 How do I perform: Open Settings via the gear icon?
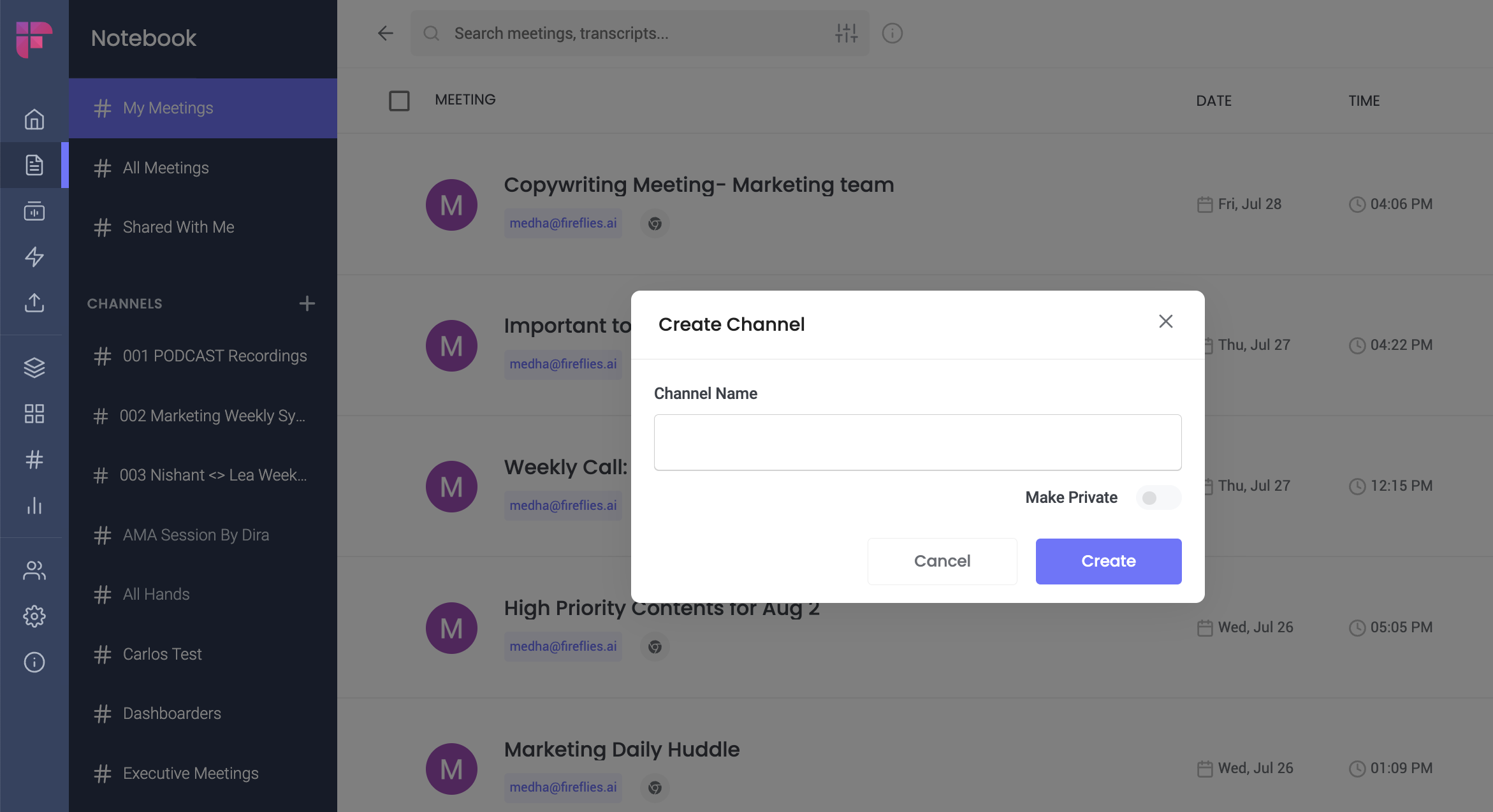(x=34, y=616)
